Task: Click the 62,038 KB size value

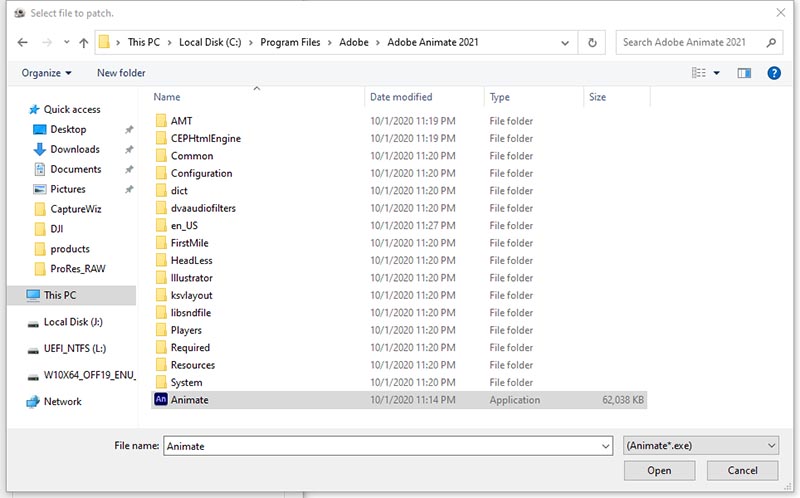Action: click(622, 400)
